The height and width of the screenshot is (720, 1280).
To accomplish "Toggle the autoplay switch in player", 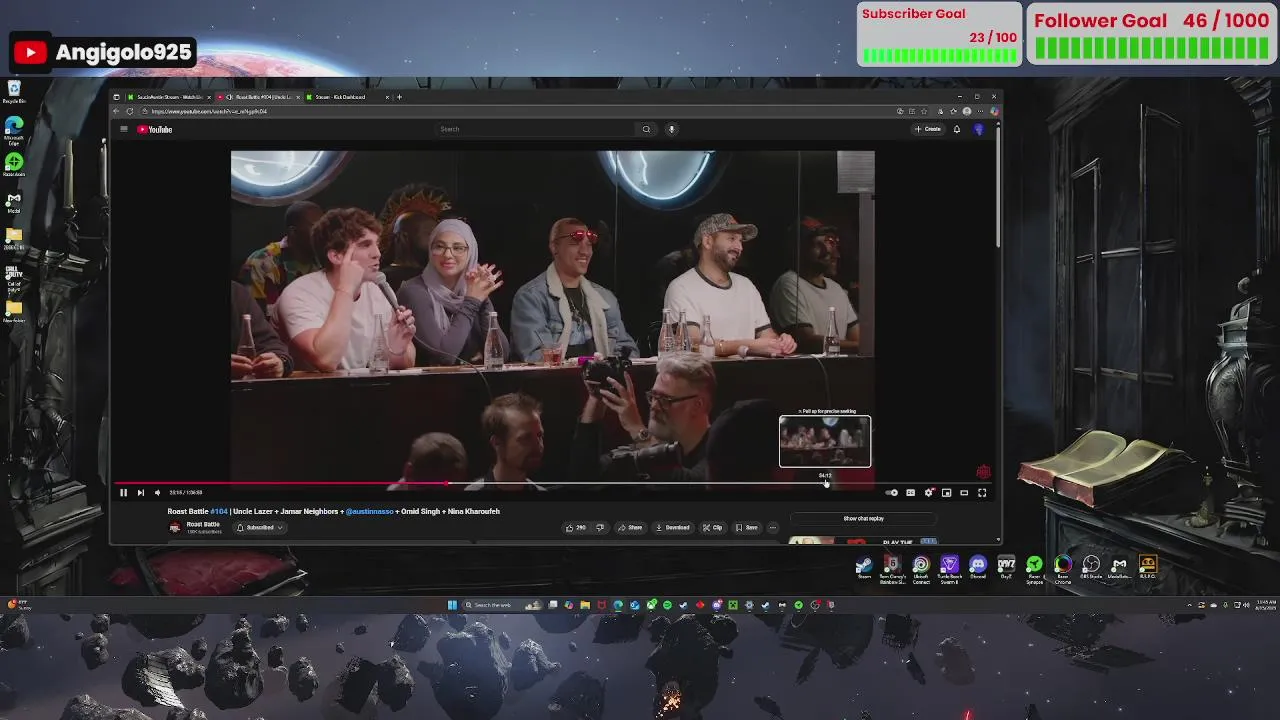I will coord(892,492).
